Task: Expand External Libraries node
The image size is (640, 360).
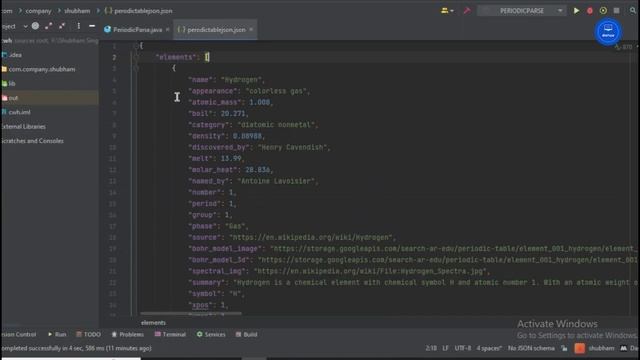Action: [23, 127]
